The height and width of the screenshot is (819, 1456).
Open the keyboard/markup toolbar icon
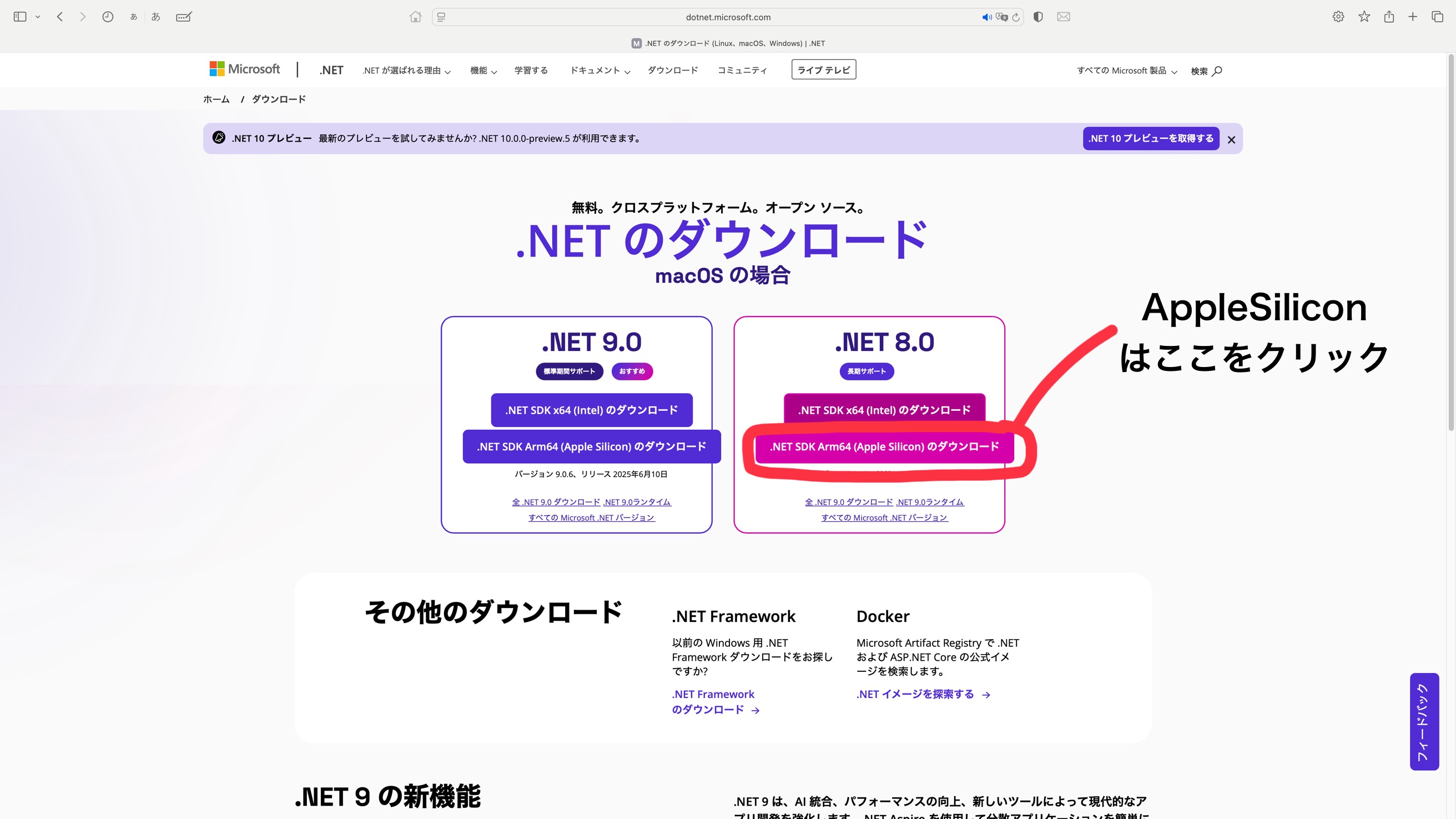184,17
